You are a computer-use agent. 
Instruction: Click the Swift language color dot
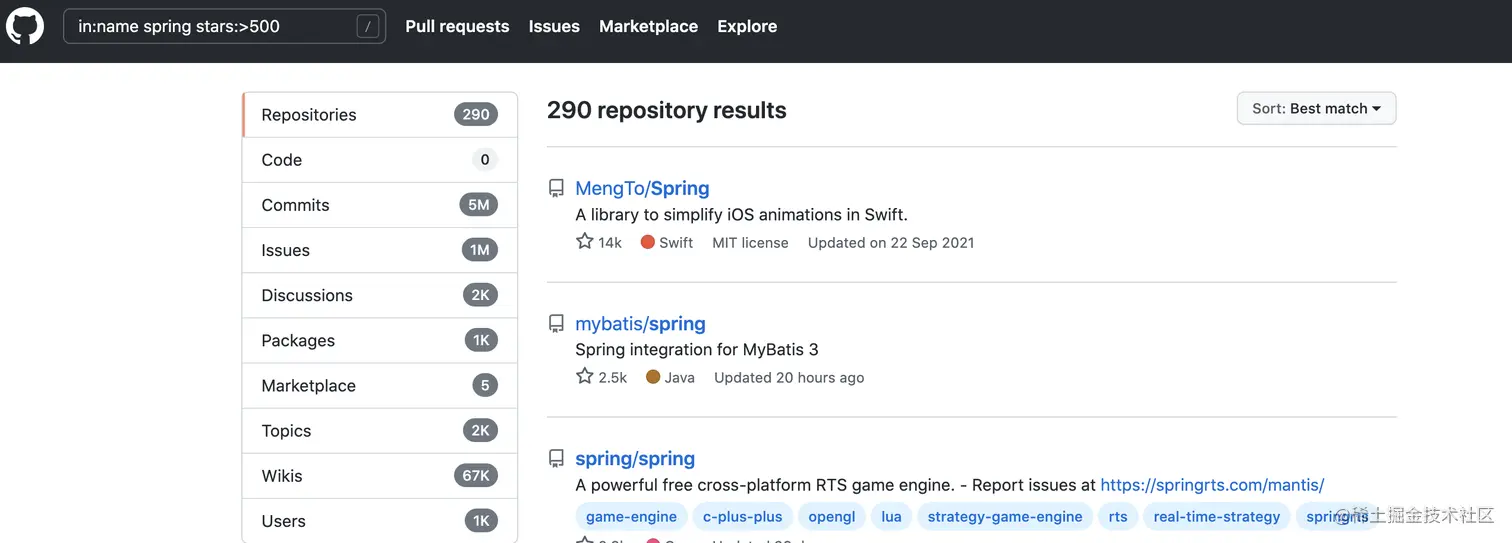coord(647,242)
